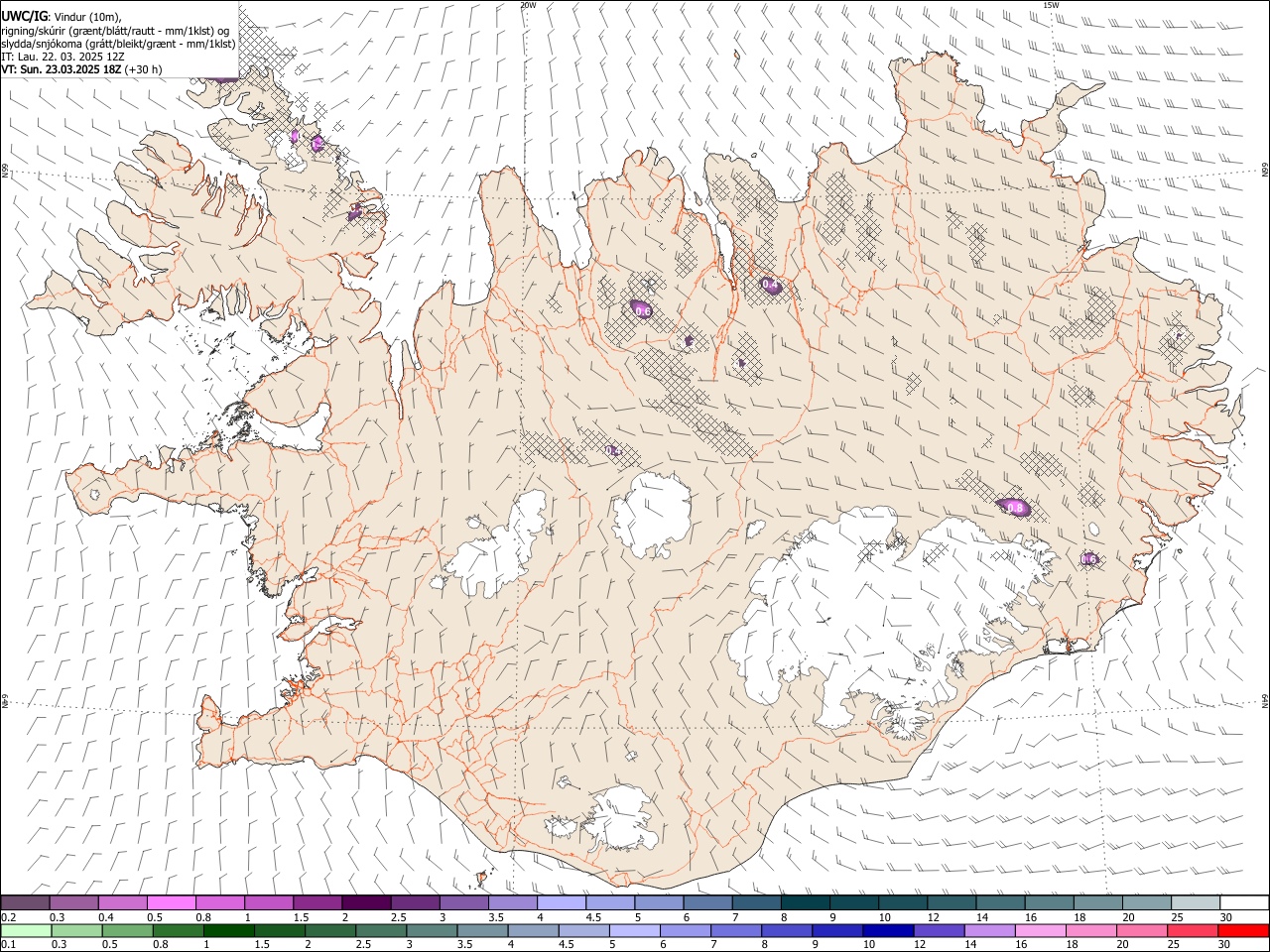
Task: Click the 'IT: Lau. 22. 03. 2025 12Z' line
Action: coord(63,57)
